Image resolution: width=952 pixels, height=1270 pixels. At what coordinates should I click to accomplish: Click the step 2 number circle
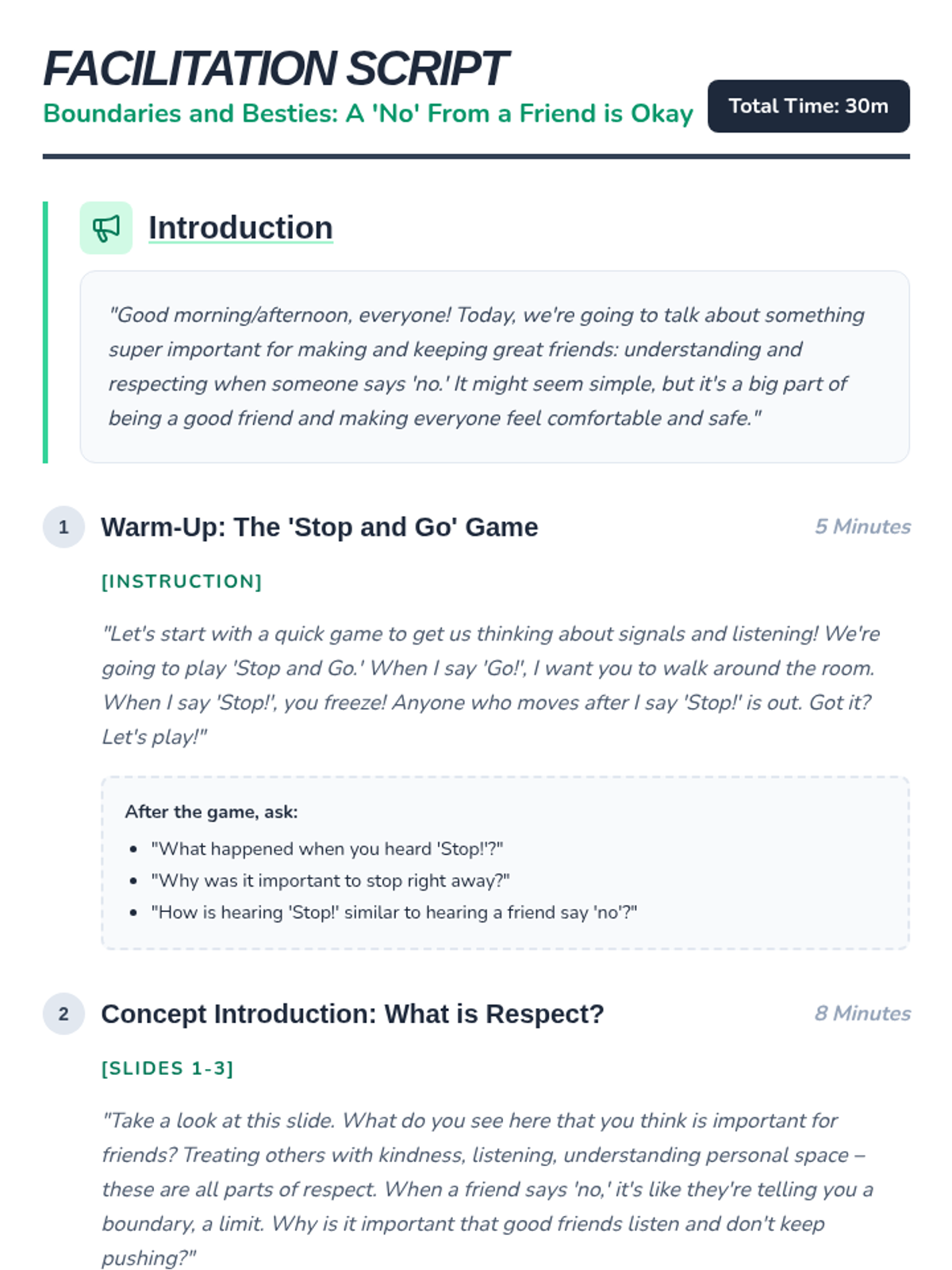coord(63,1014)
